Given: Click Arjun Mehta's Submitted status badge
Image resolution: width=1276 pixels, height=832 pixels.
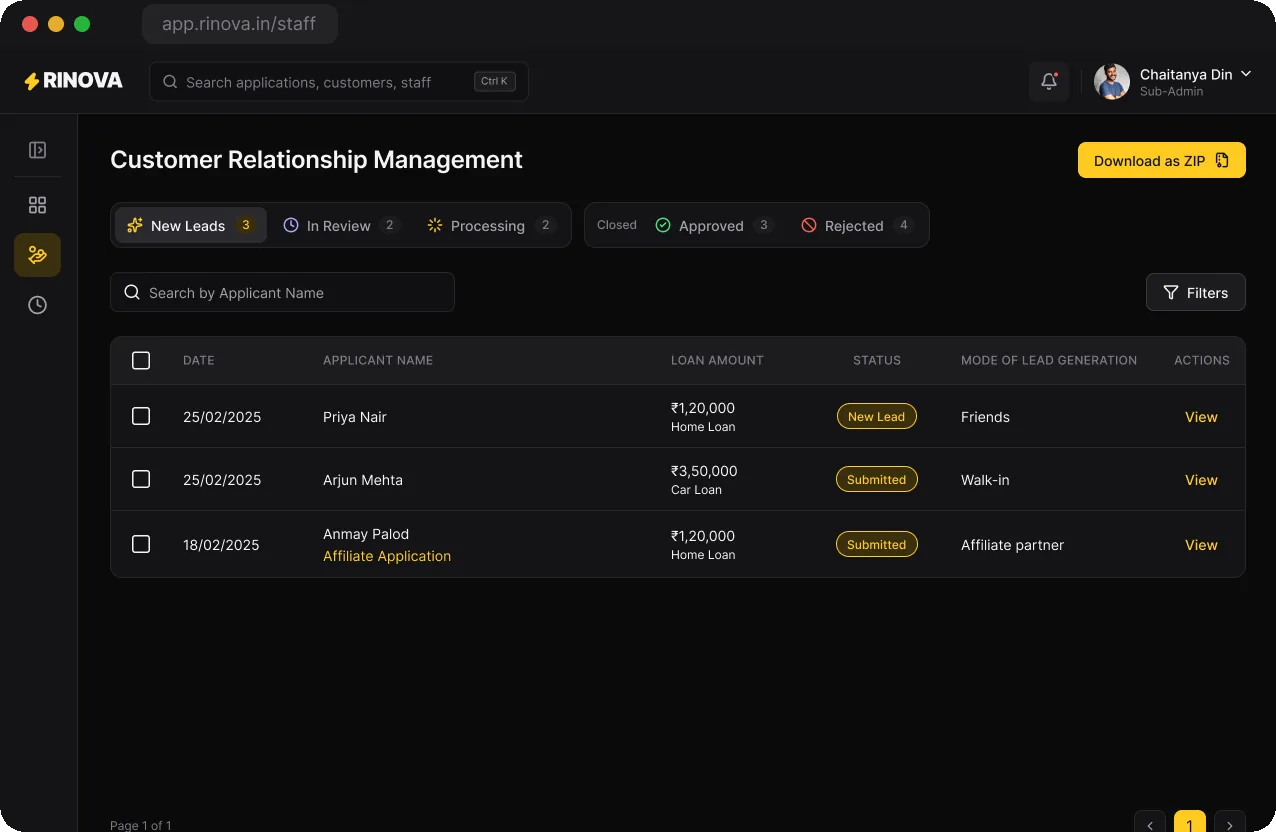Looking at the screenshot, I should click(877, 479).
